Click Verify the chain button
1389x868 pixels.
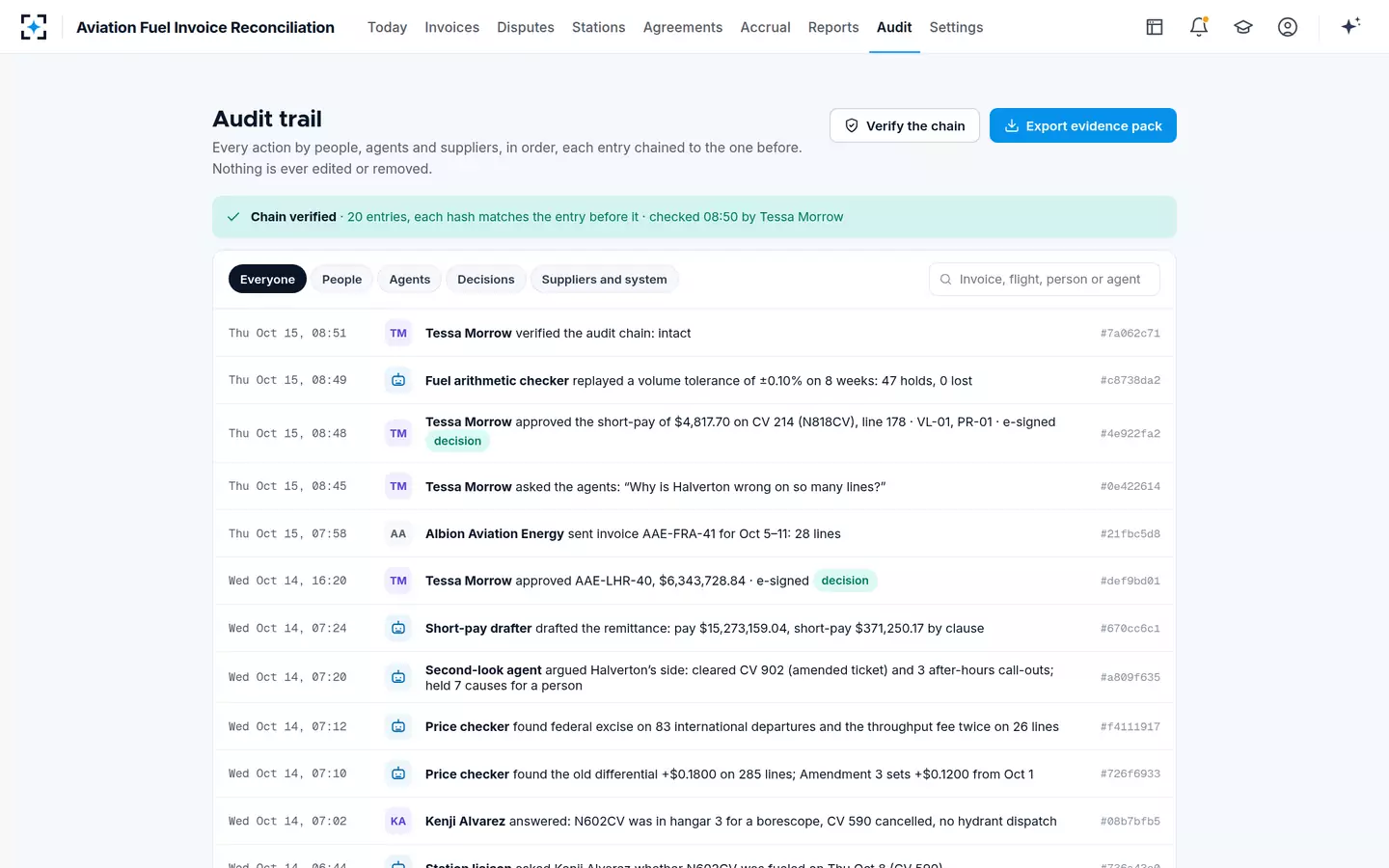pyautogui.click(x=905, y=125)
